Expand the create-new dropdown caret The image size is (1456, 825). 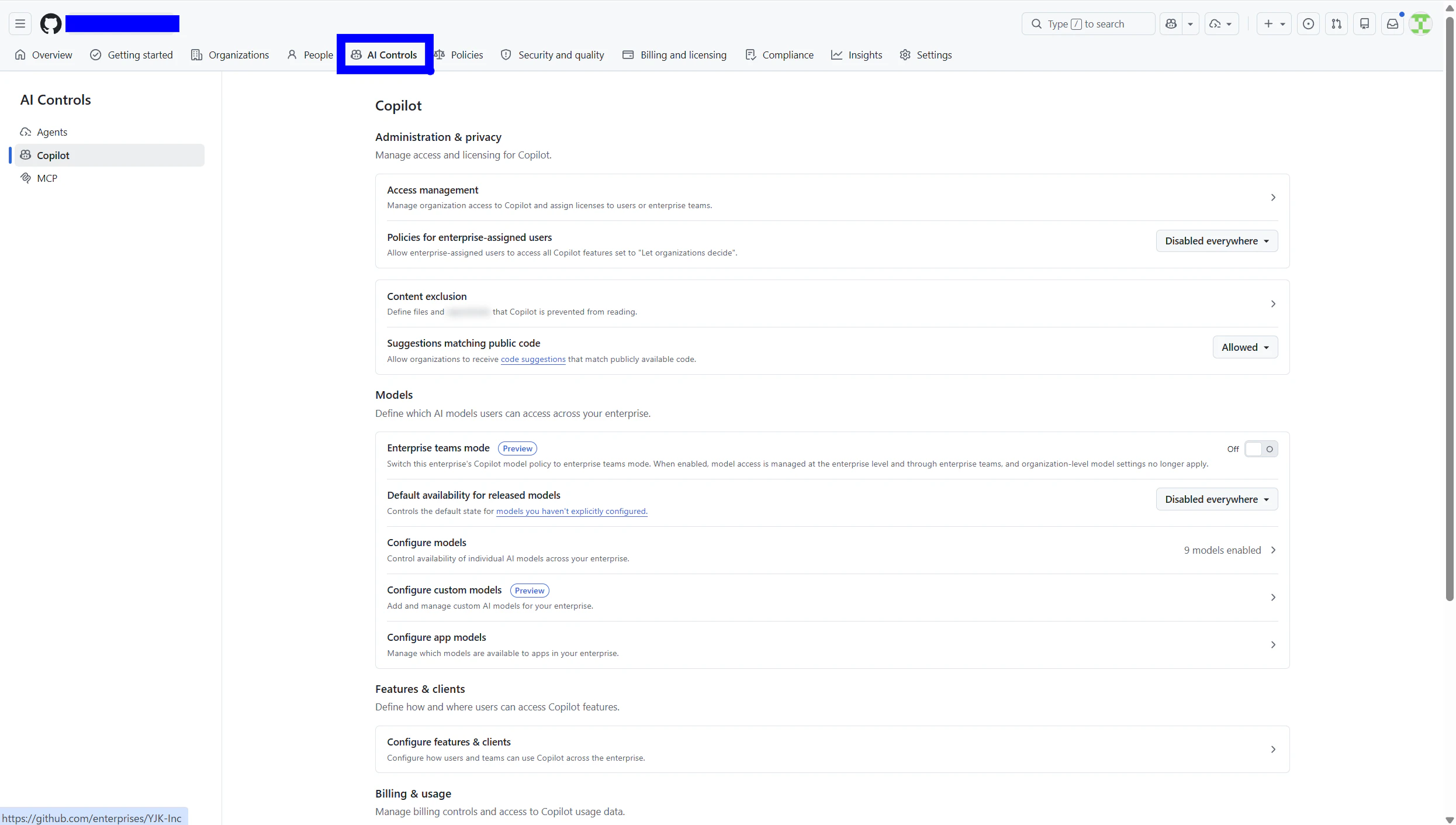tap(1283, 24)
